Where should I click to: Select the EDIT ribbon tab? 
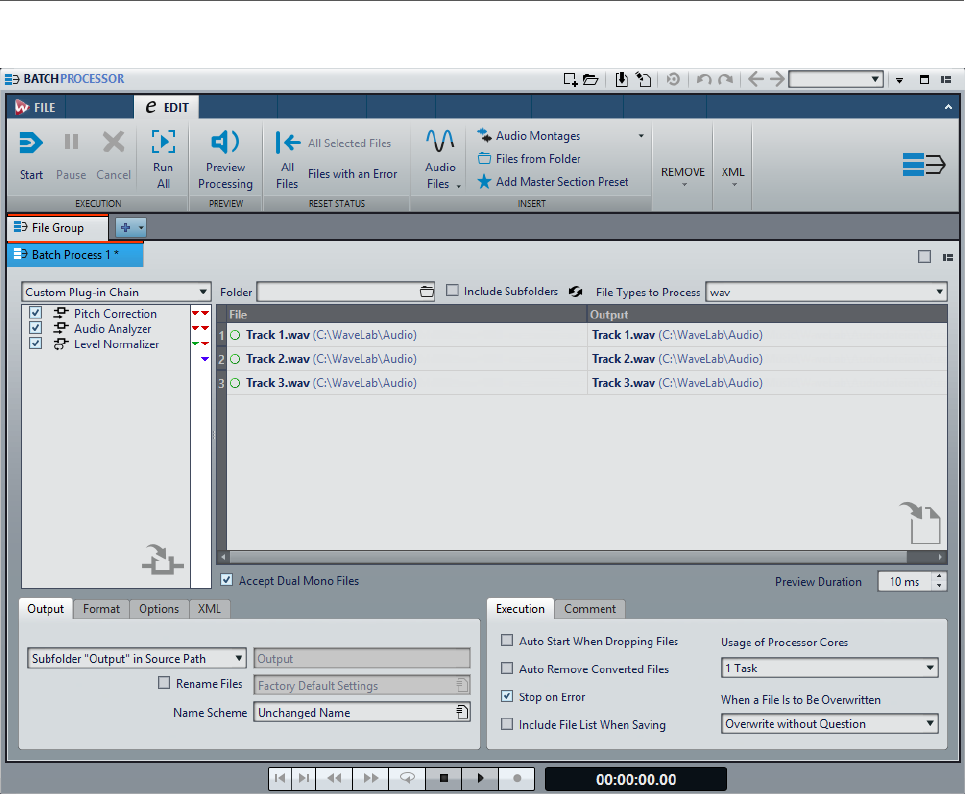(166, 107)
